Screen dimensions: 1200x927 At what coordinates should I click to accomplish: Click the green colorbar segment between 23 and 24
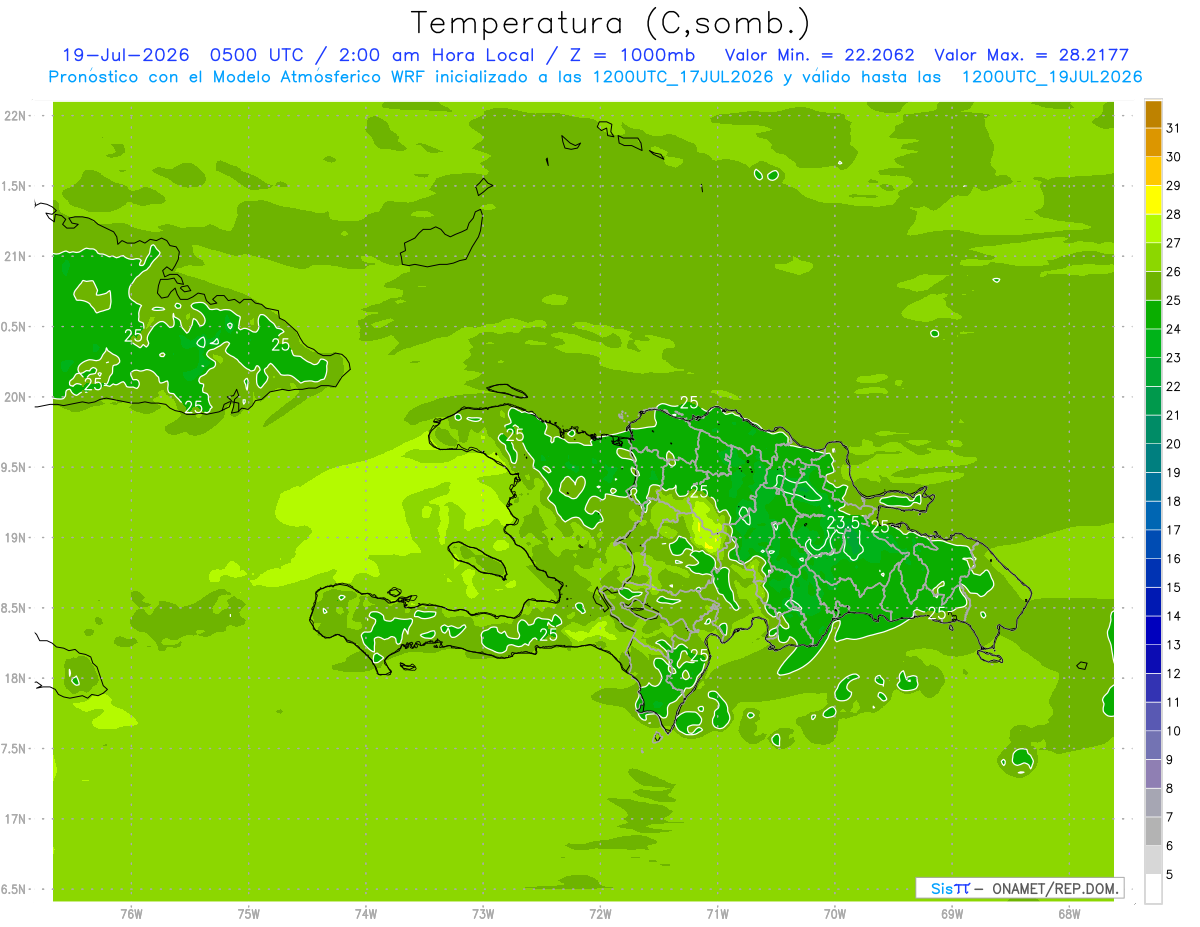pyautogui.click(x=1153, y=343)
